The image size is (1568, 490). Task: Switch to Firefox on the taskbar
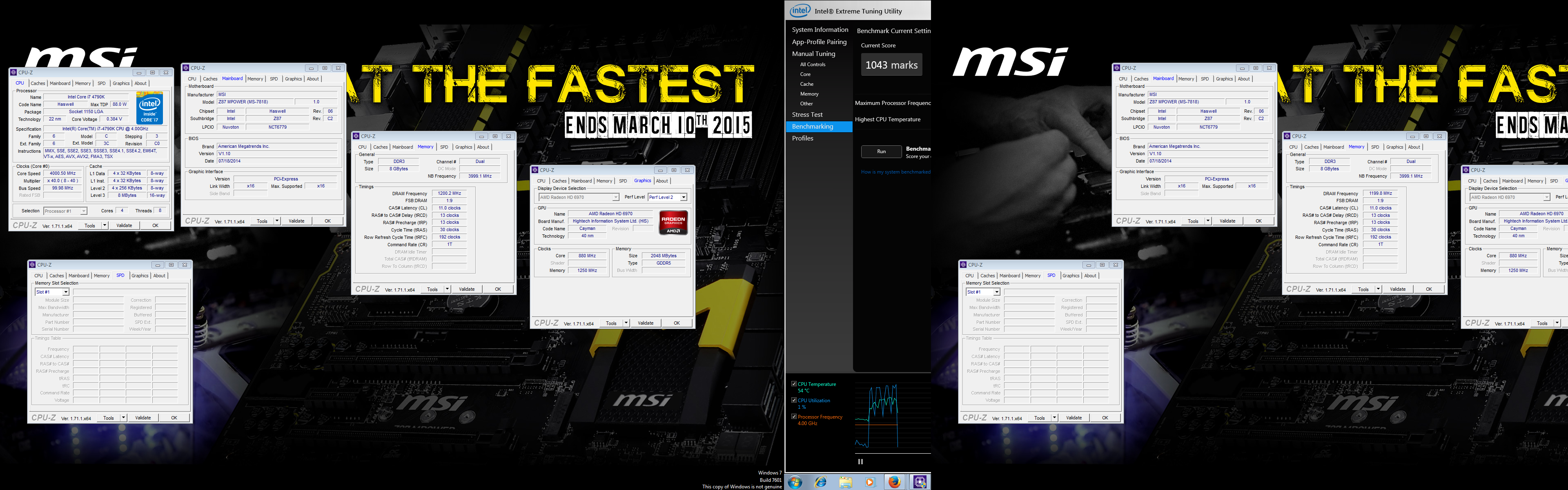[x=894, y=482]
